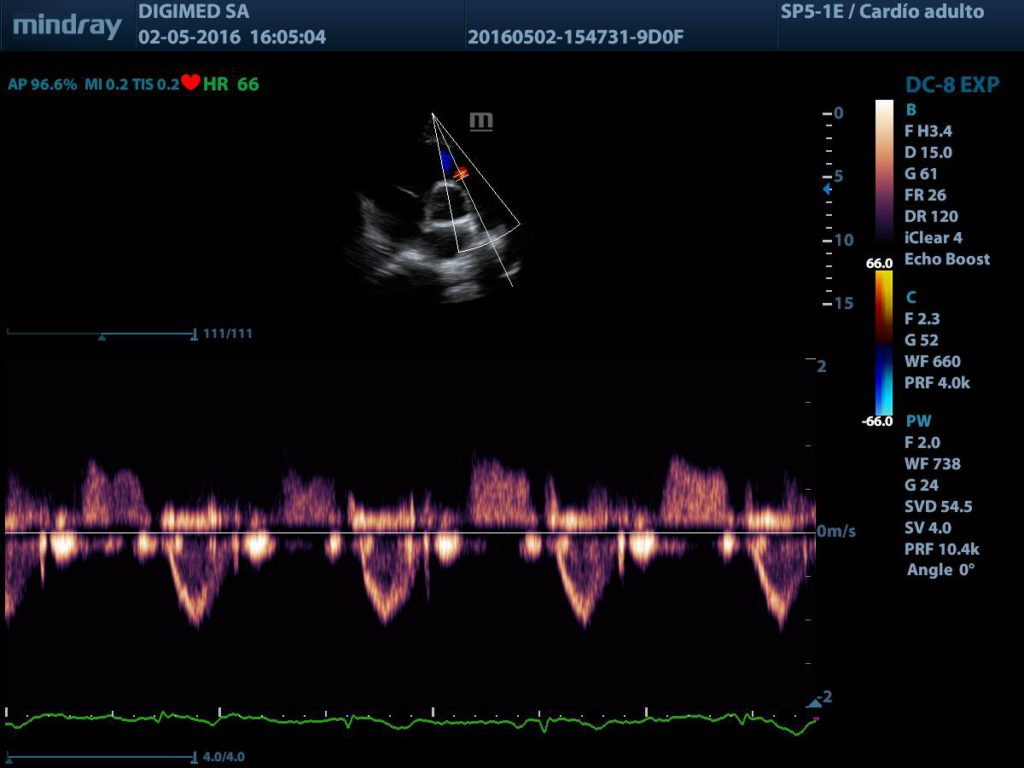The height and width of the screenshot is (768, 1024).
Task: Click the cine loop position triangle marker
Action: [x=101, y=338]
